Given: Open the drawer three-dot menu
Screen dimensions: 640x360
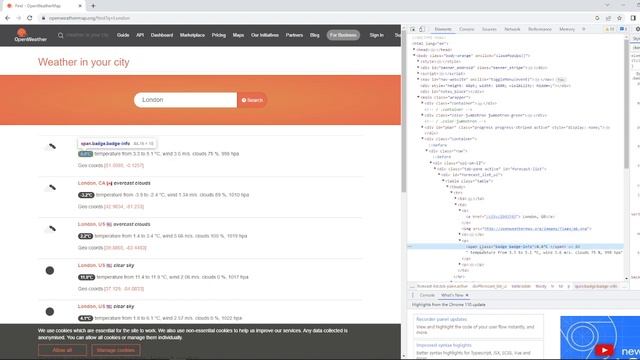Looking at the screenshot, I should point(413,295).
